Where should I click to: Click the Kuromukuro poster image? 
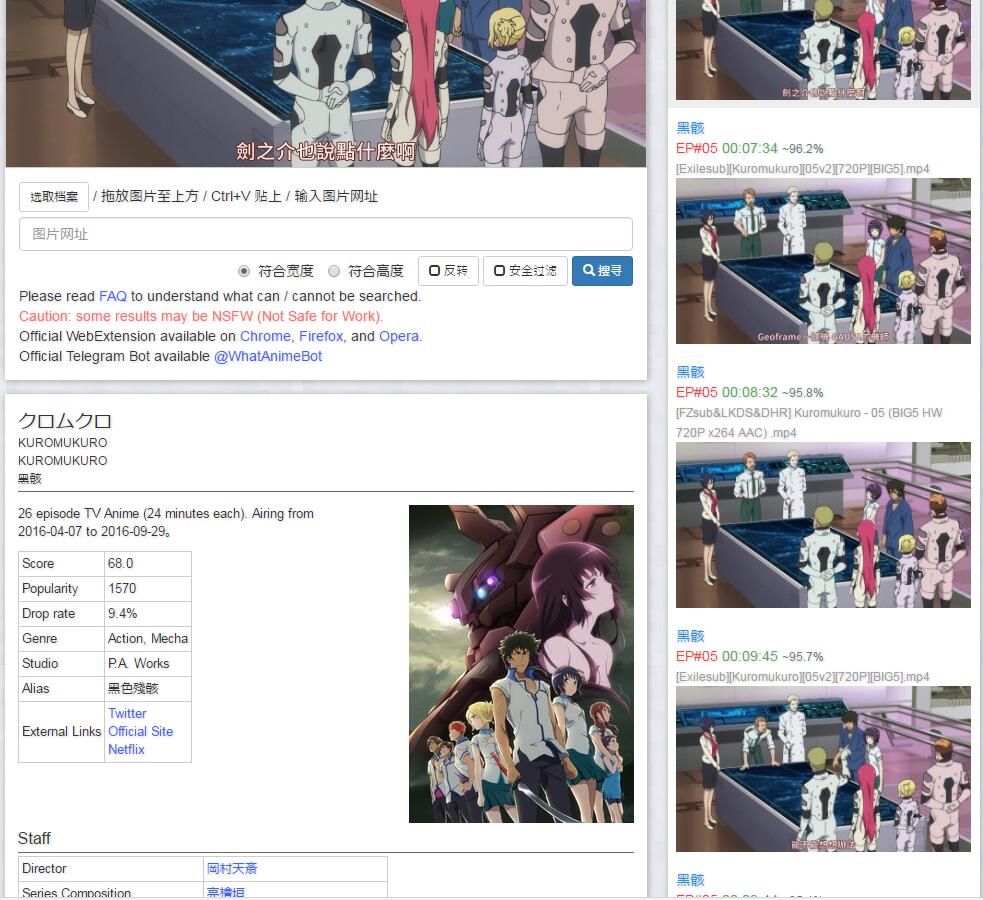(x=521, y=664)
